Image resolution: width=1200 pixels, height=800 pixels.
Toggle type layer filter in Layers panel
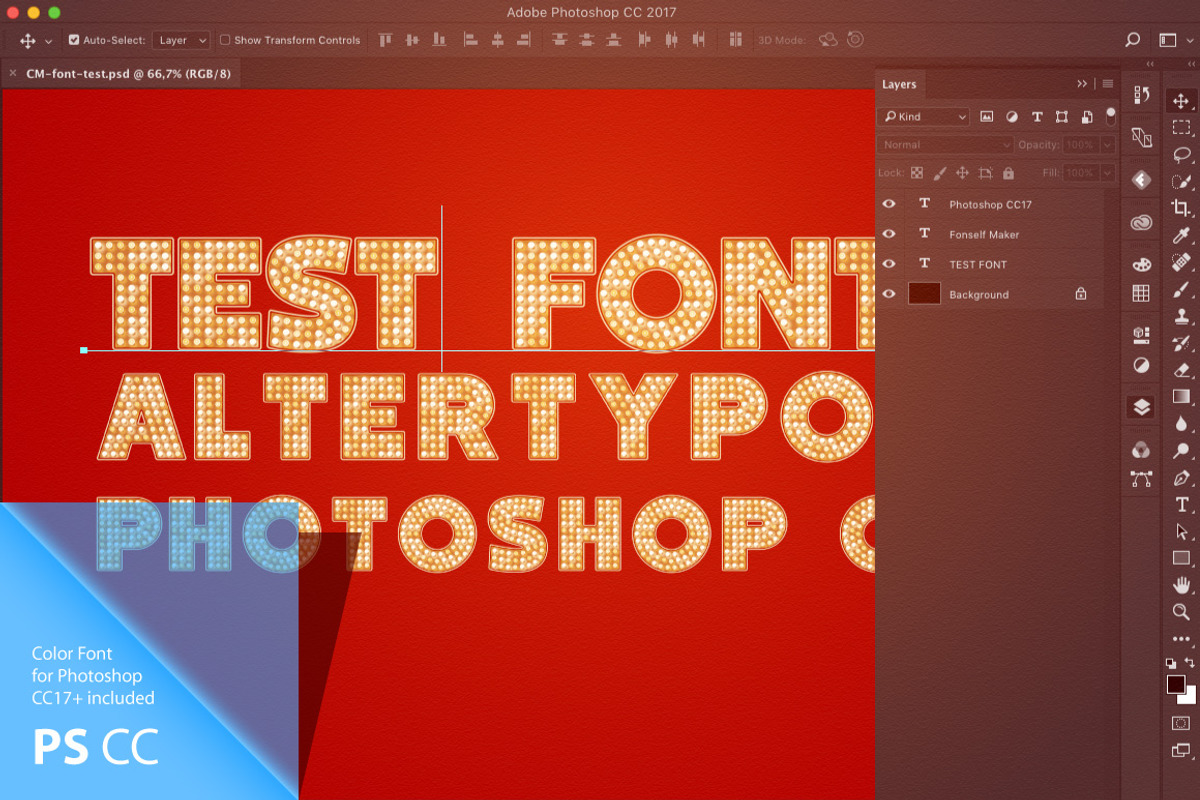[x=1037, y=117]
